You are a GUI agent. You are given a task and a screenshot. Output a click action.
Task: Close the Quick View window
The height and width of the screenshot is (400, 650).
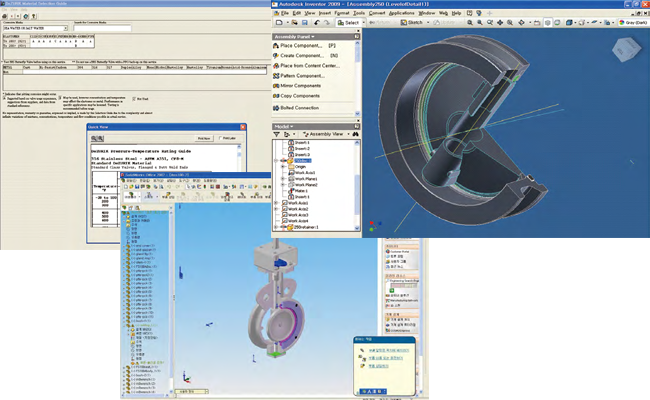[243, 127]
